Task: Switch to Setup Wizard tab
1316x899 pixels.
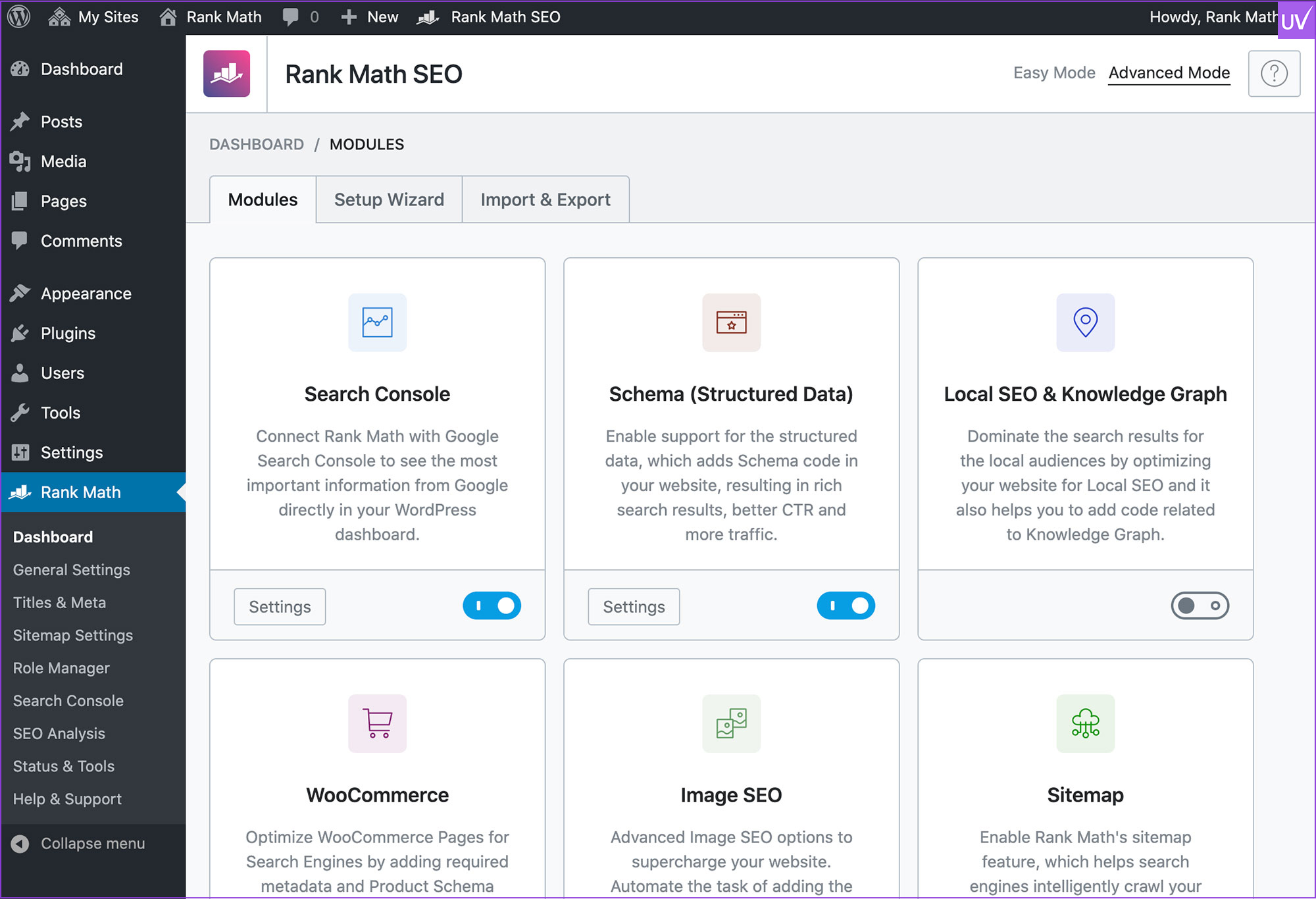Action: [389, 199]
